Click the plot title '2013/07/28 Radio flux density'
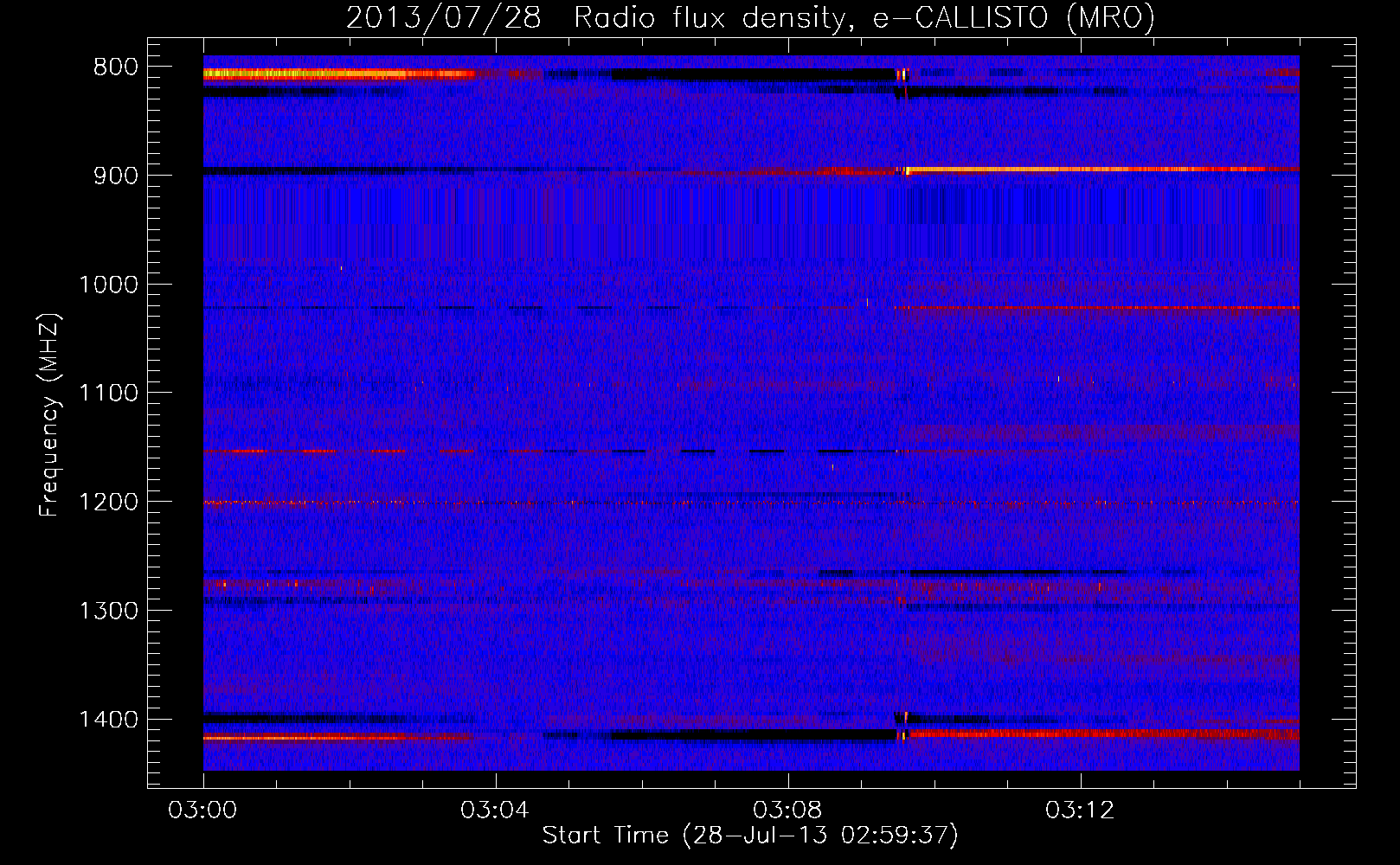Viewport: 1400px width, 865px height. click(x=750, y=17)
